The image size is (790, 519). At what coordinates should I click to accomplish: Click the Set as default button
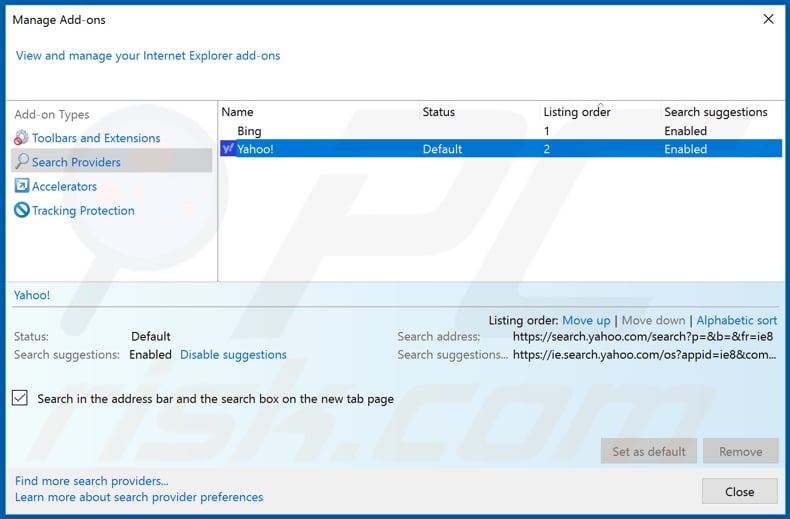coord(648,451)
